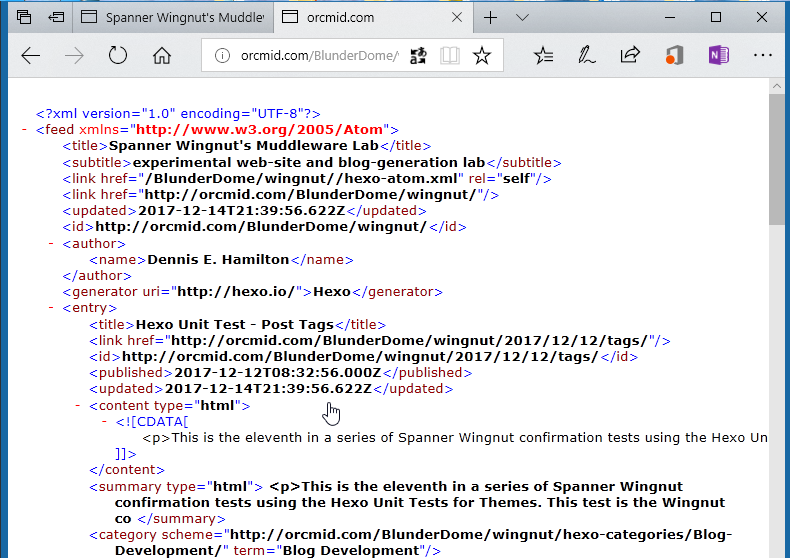Open the Favorites hub
Screen dimensions: 790x558
543,56
